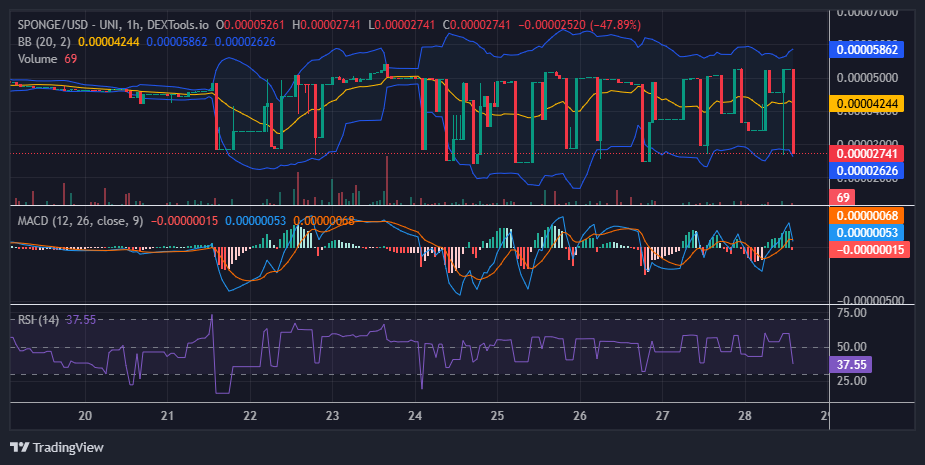925x465 pixels.
Task: Click the last red candle at chart's right edge
Action: [793, 111]
